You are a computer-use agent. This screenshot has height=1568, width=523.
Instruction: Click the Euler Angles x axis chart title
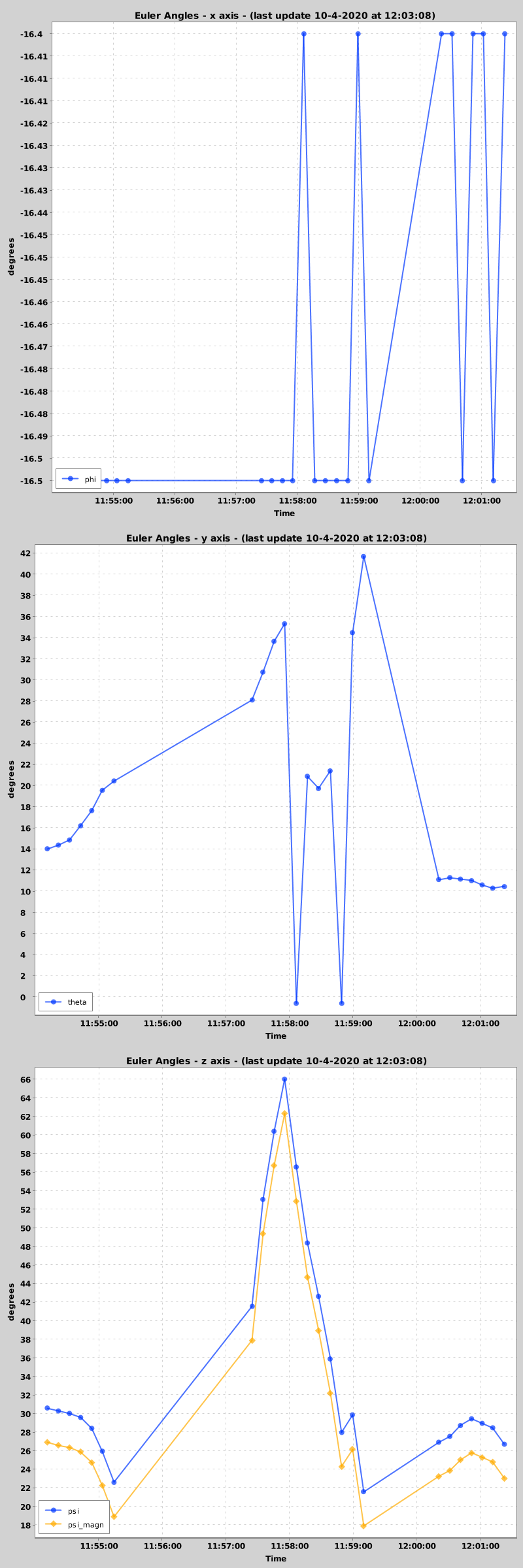coord(284,16)
